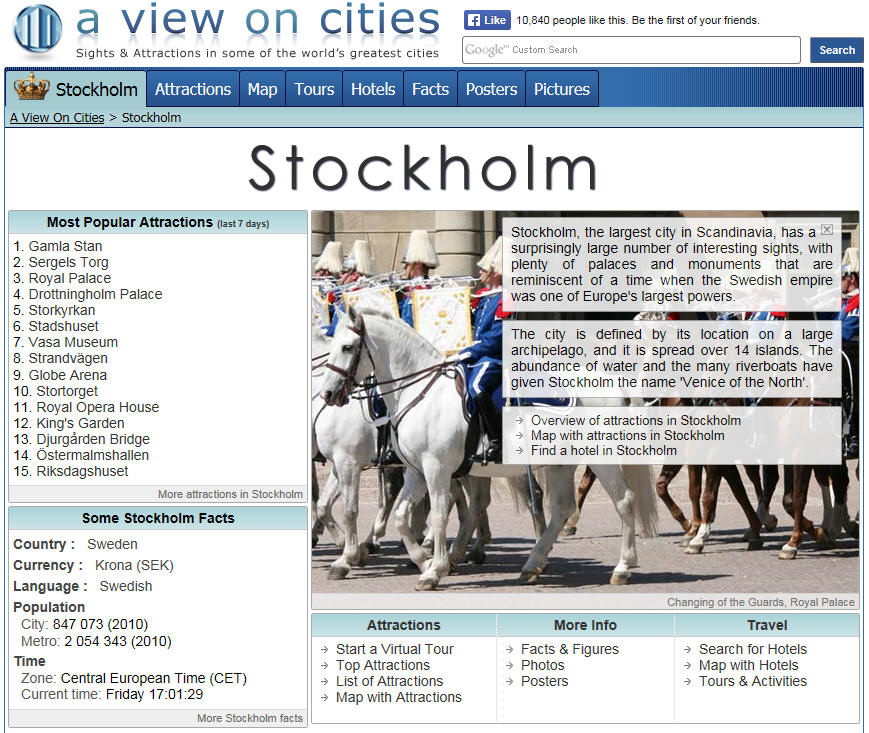Click the Posters link under More Info
The height and width of the screenshot is (733, 869).
click(x=545, y=681)
